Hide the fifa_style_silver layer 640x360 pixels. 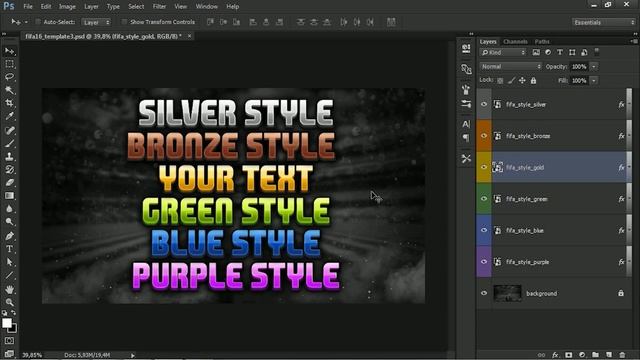(x=484, y=104)
